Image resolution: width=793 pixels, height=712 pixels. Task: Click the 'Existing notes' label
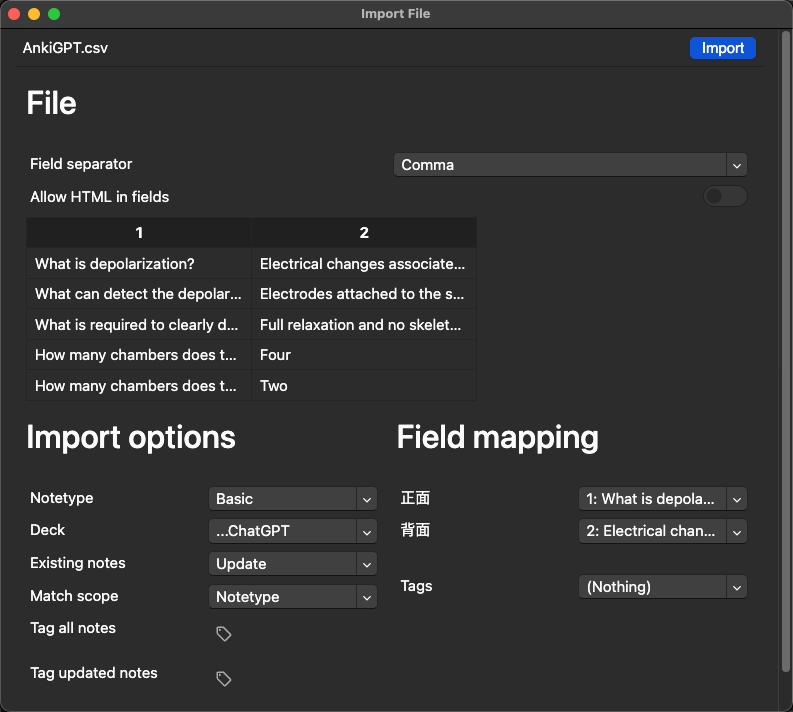point(78,563)
